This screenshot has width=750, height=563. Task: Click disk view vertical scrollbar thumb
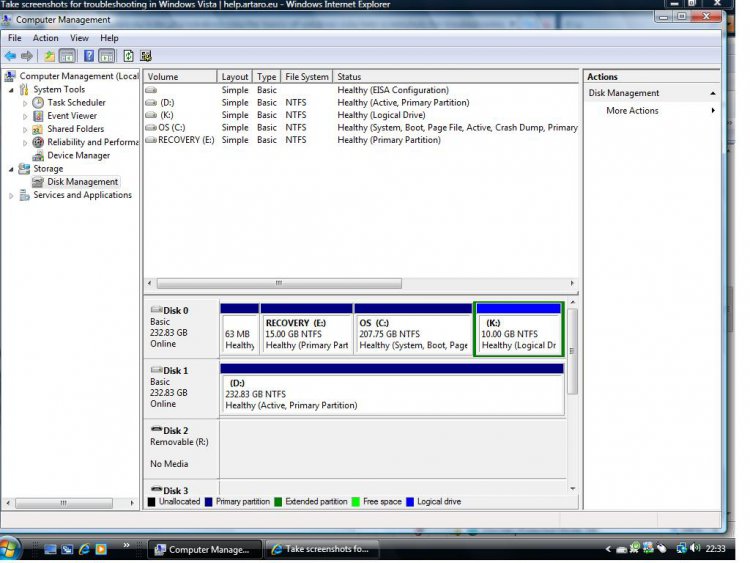[x=572, y=352]
